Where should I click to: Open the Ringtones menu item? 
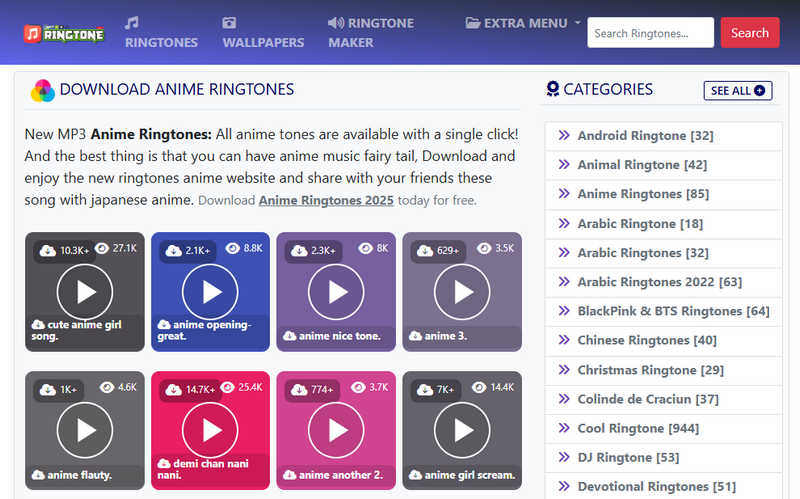(x=161, y=33)
